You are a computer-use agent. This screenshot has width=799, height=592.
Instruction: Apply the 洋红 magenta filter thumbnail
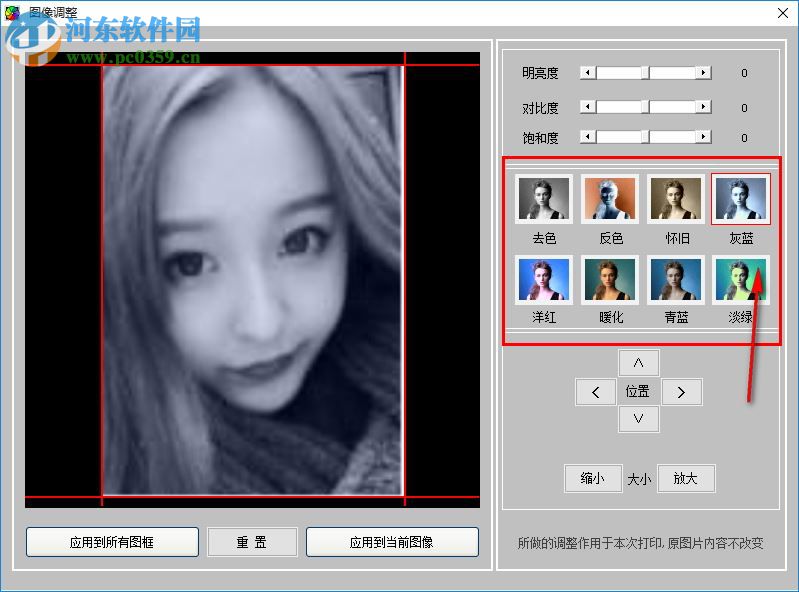[544, 280]
